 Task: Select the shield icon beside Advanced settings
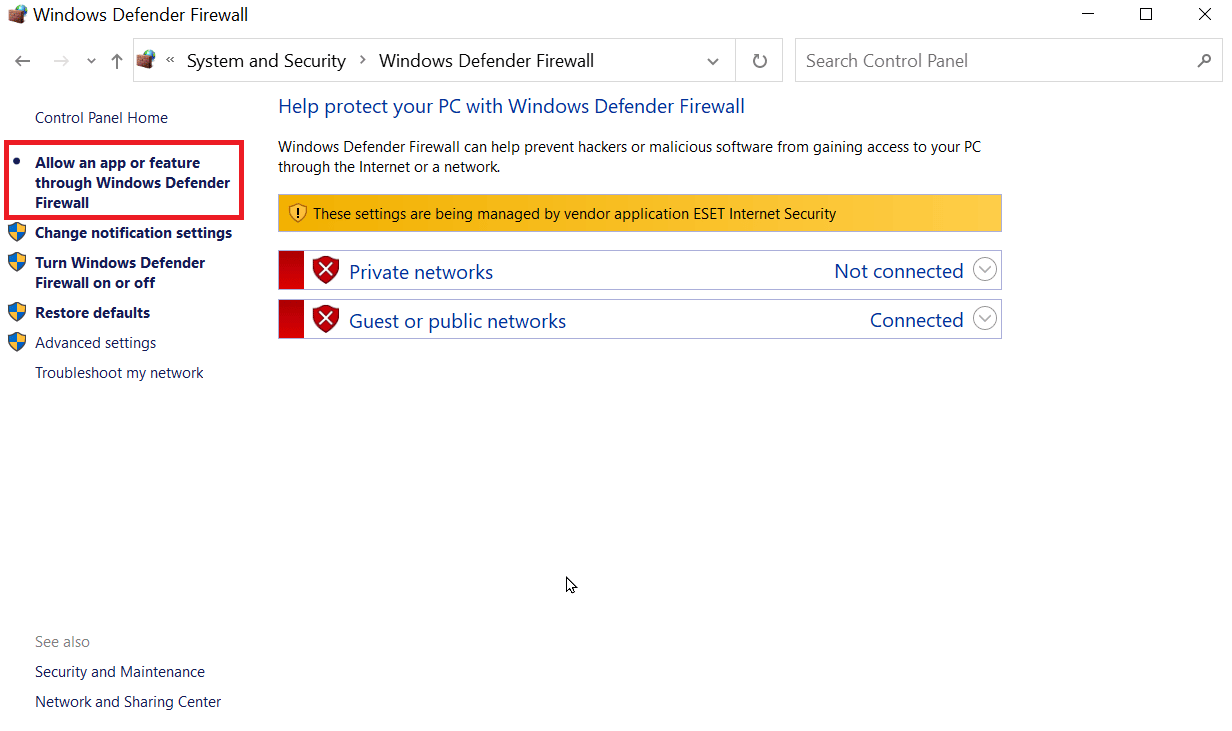point(18,342)
